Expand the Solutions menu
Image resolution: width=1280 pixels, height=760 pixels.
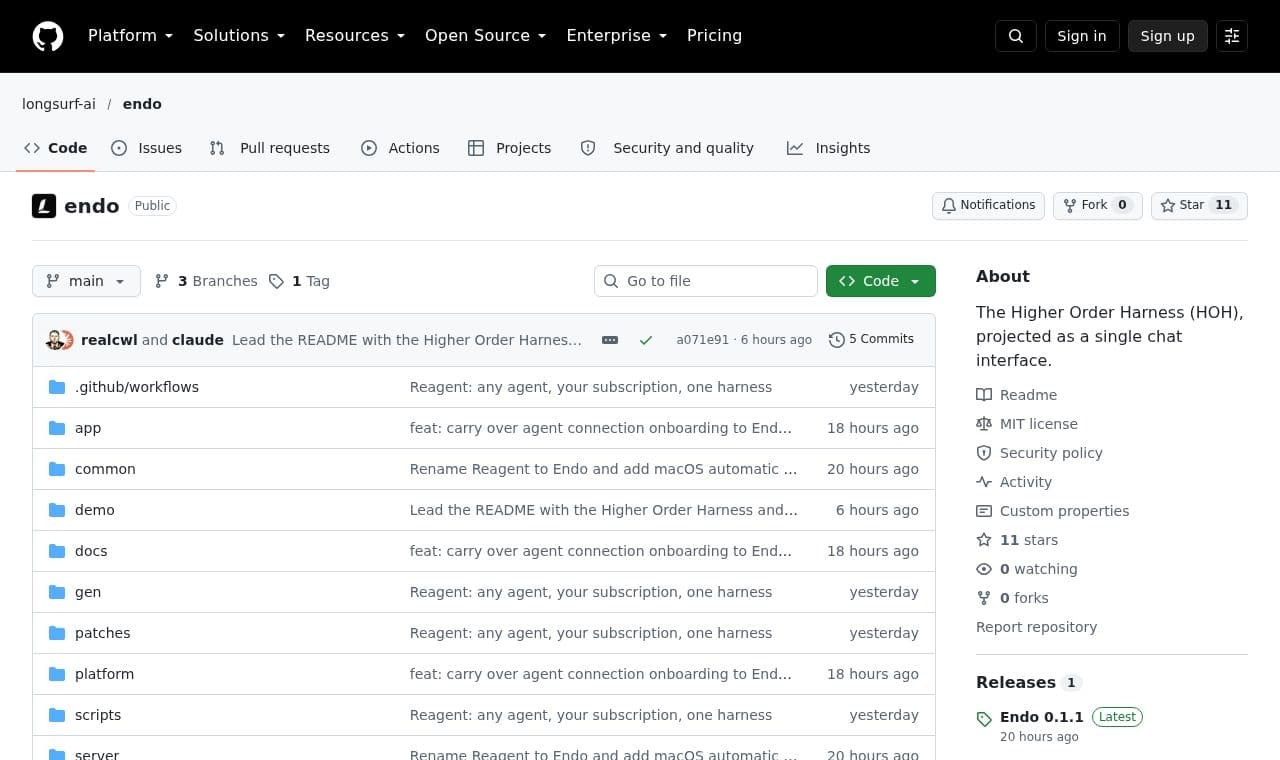coord(239,36)
